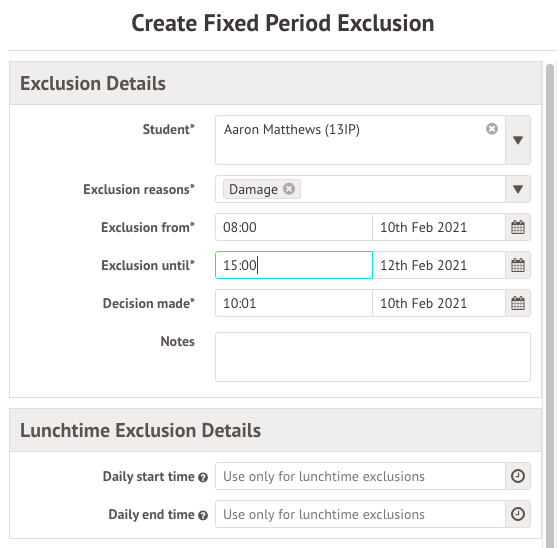Open calendar for Exclusion until date

point(518,265)
